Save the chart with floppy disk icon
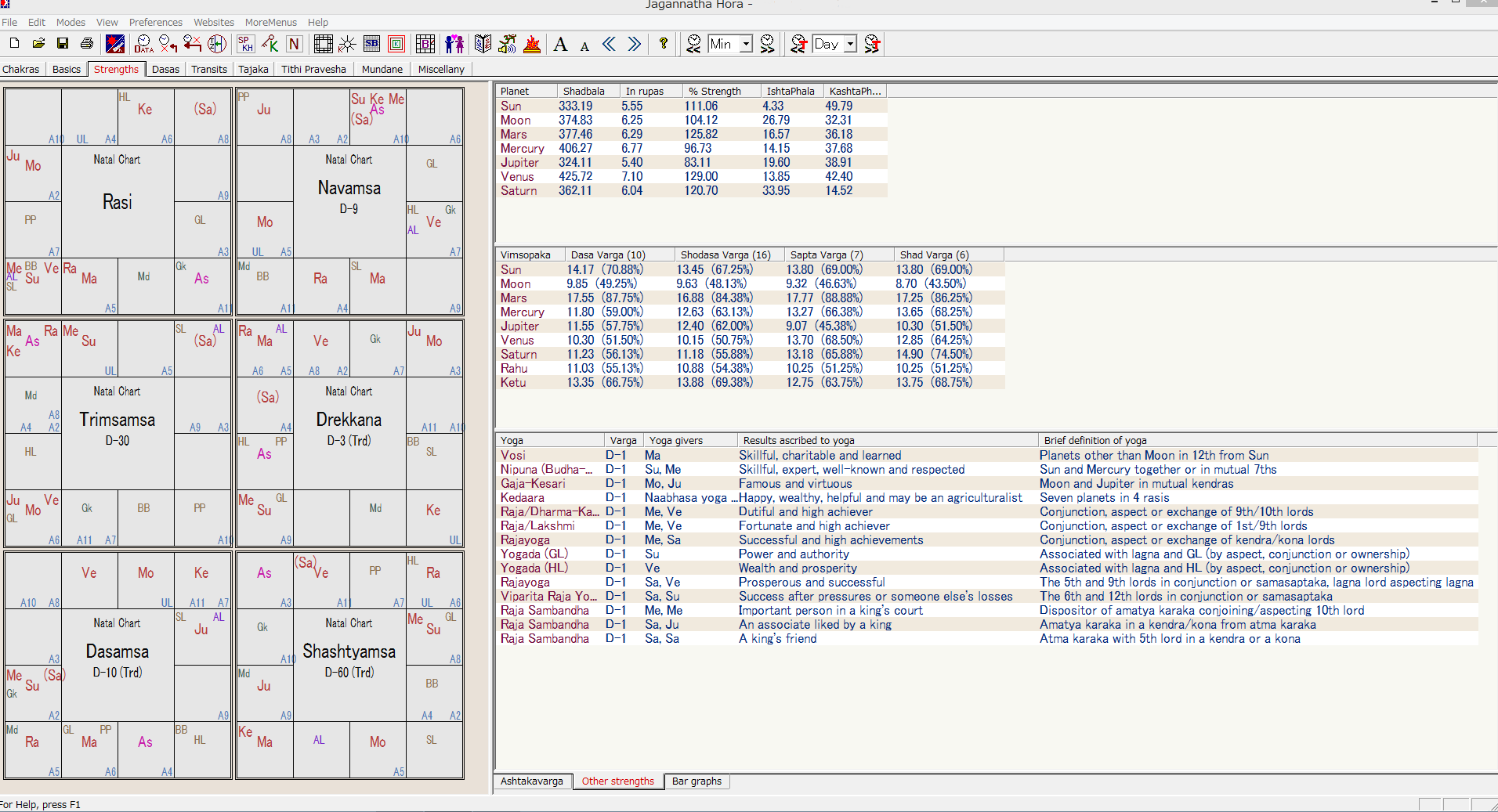The image size is (1498, 812). point(63,44)
